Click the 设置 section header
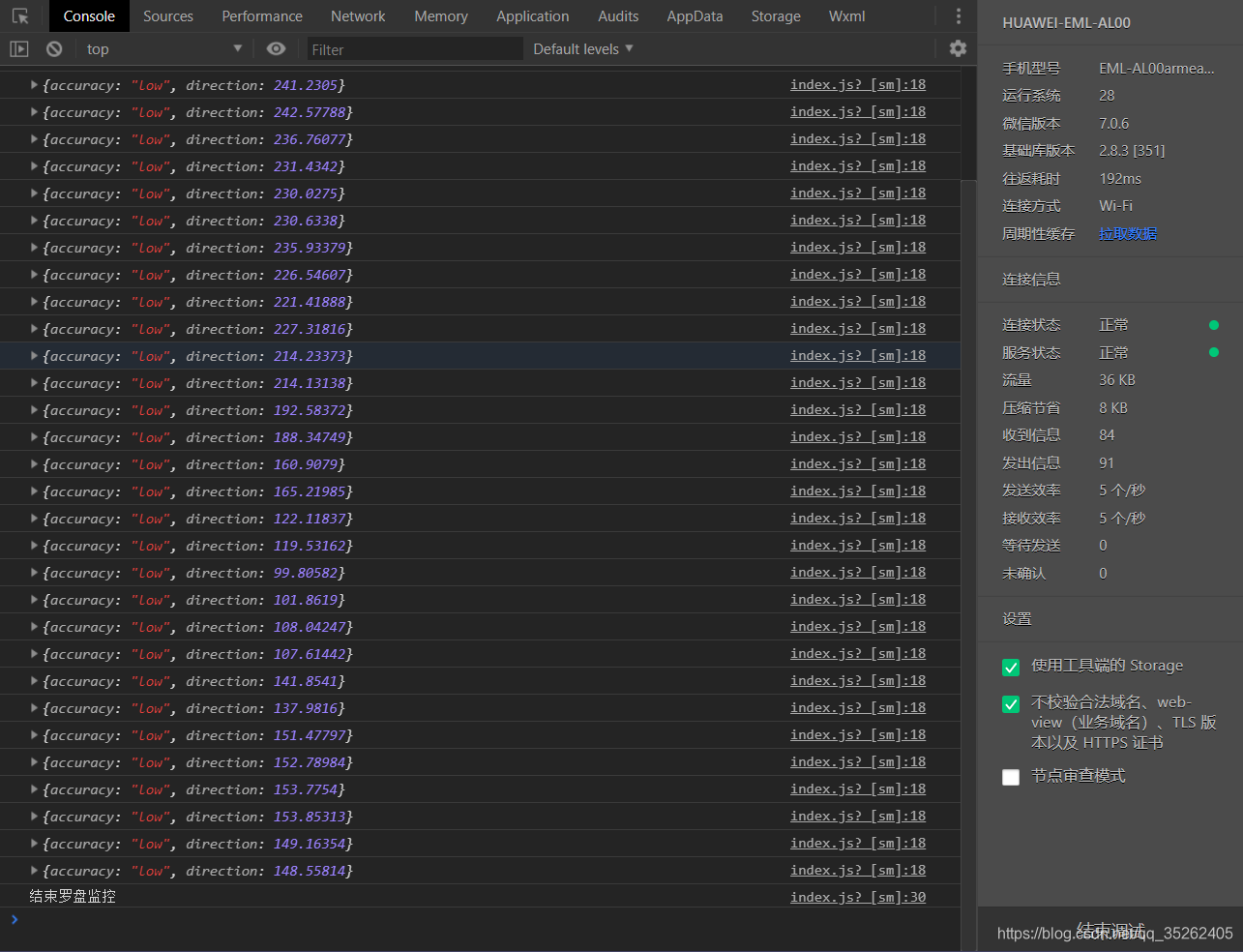Image resolution: width=1243 pixels, height=952 pixels. 1017,618
